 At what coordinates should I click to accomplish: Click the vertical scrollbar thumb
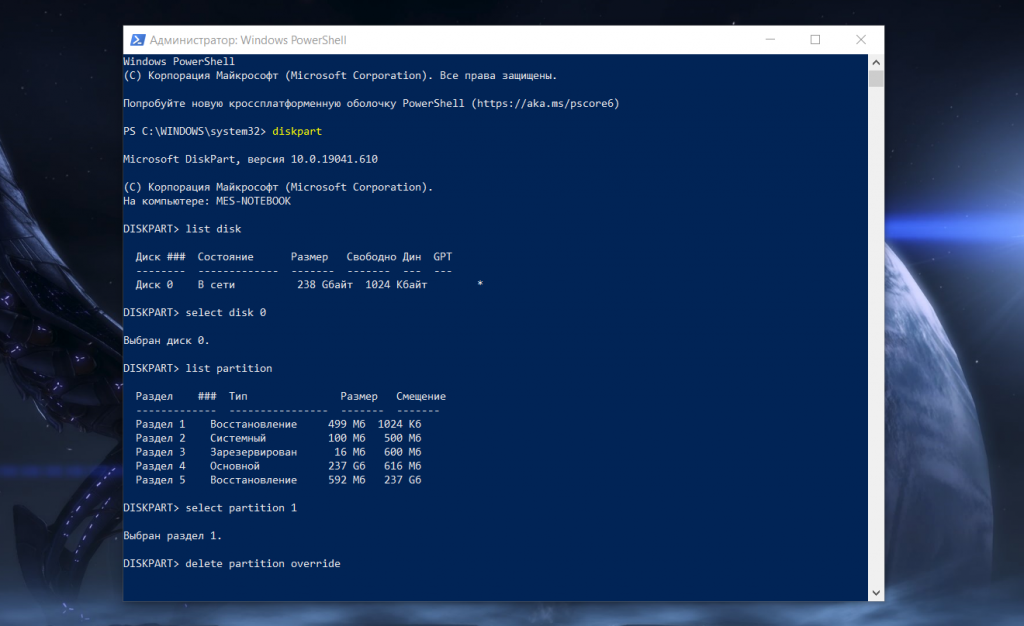click(876, 78)
